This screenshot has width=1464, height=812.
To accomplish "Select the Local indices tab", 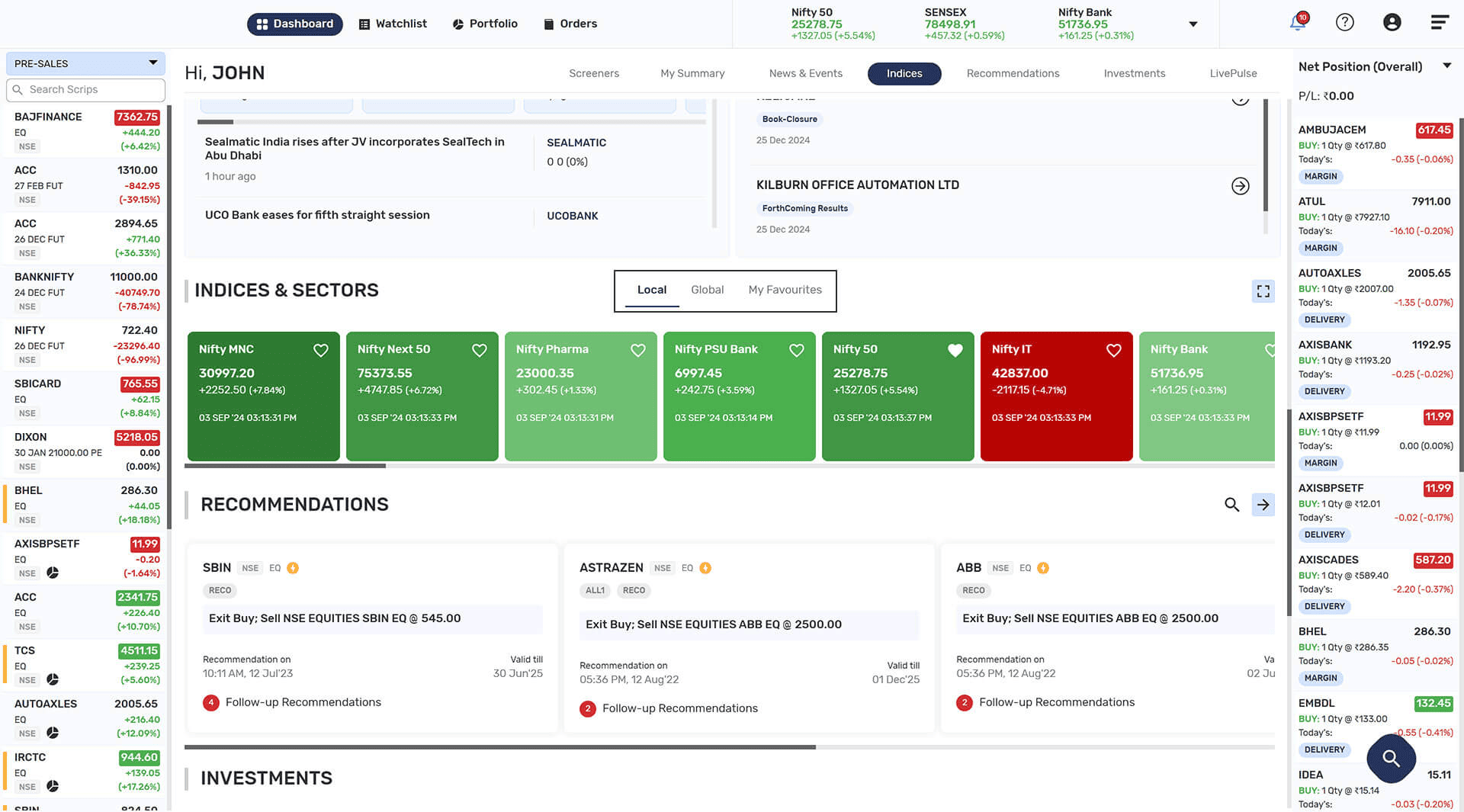I will point(652,290).
